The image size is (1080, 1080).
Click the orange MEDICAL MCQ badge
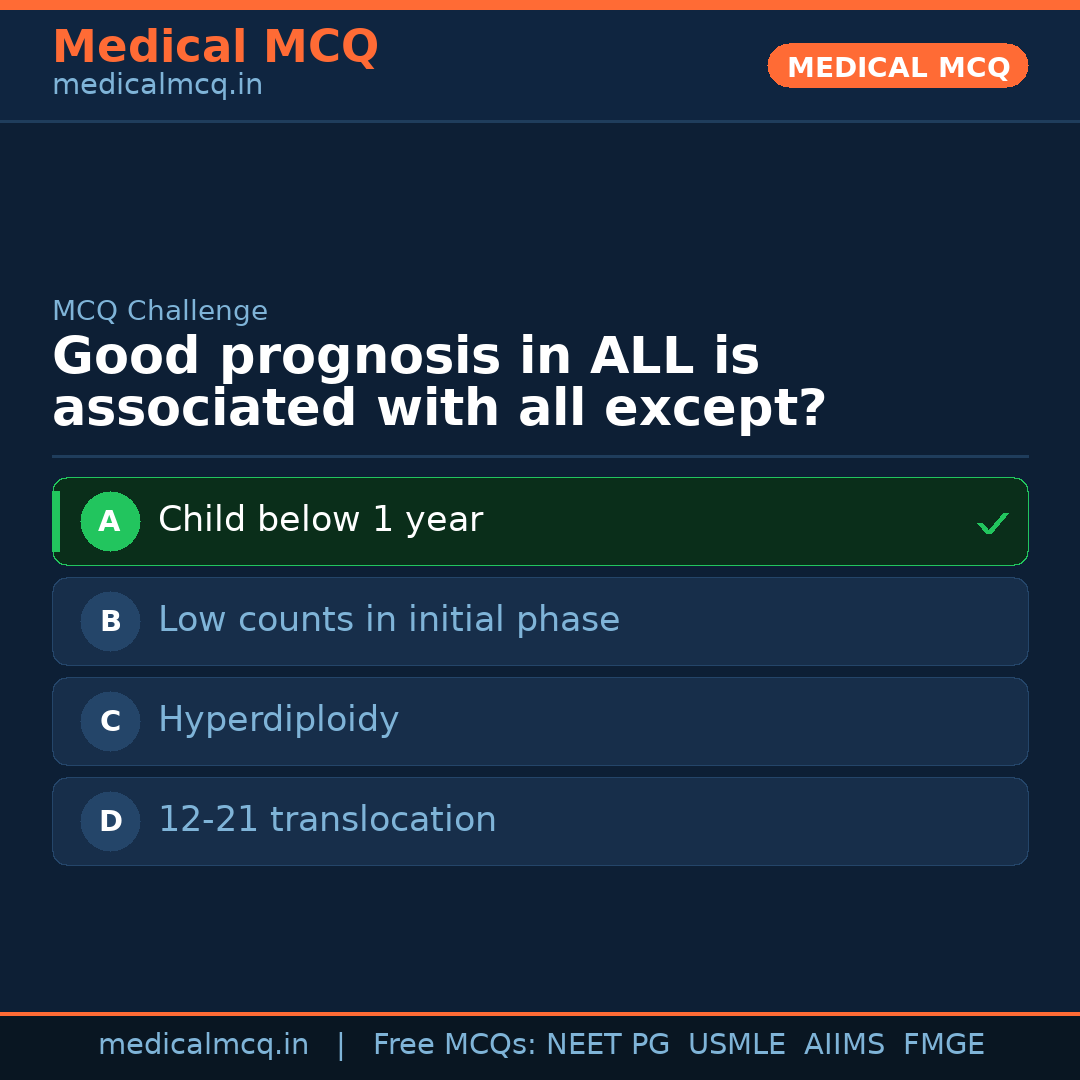(897, 66)
